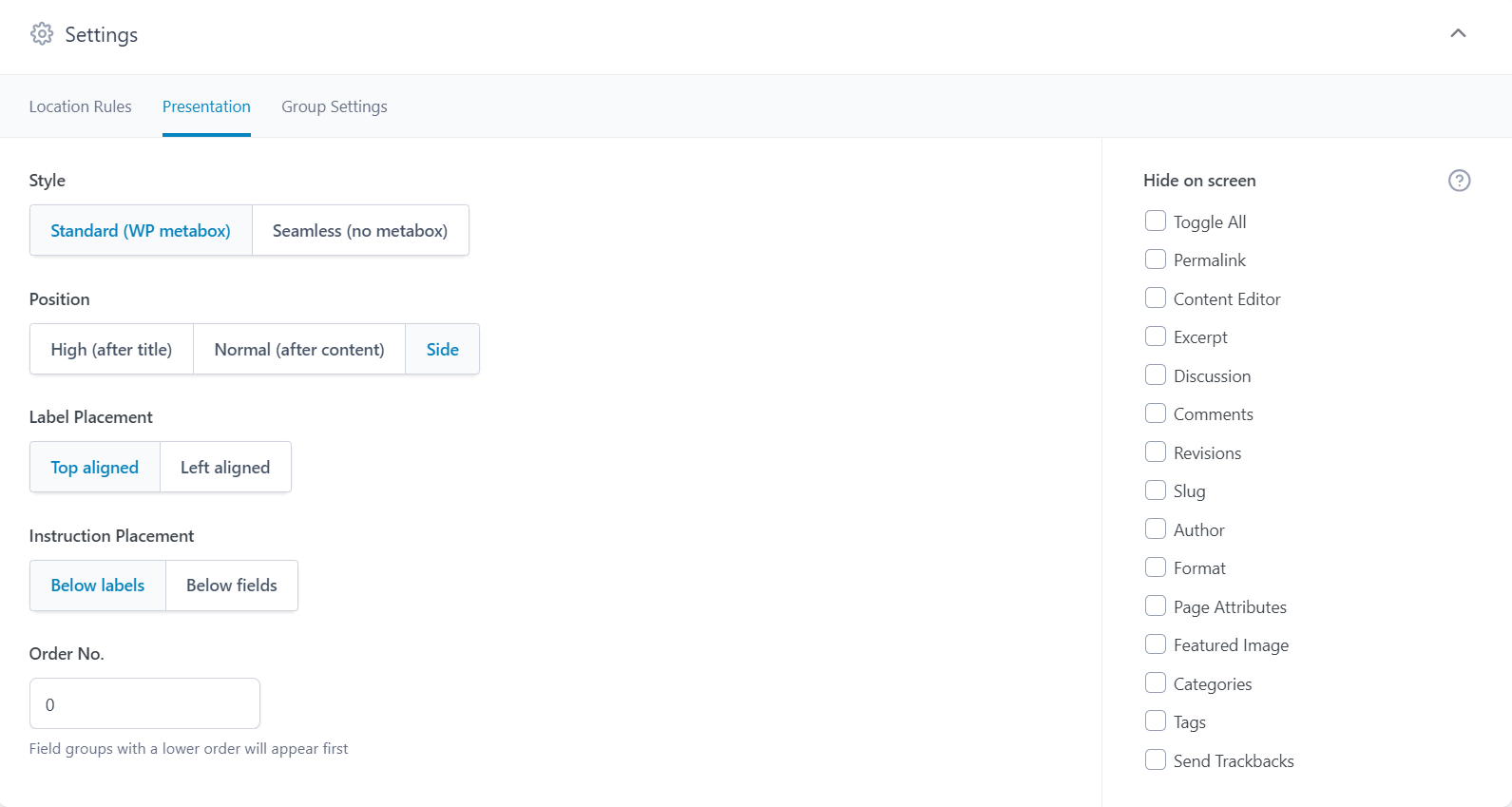Enable hiding Content Editor
This screenshot has height=807, width=1512.
point(1156,298)
